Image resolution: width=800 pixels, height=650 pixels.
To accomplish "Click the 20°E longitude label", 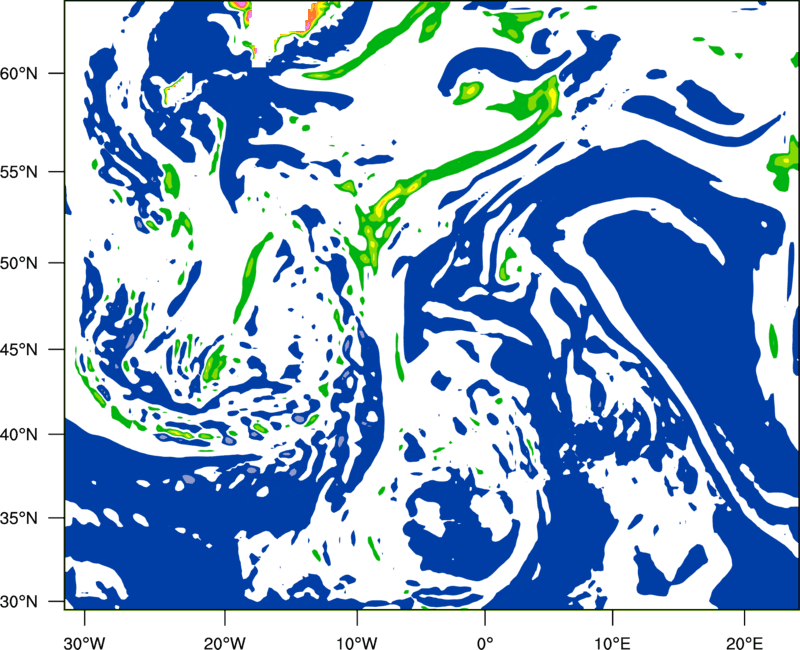I will click(x=744, y=643).
